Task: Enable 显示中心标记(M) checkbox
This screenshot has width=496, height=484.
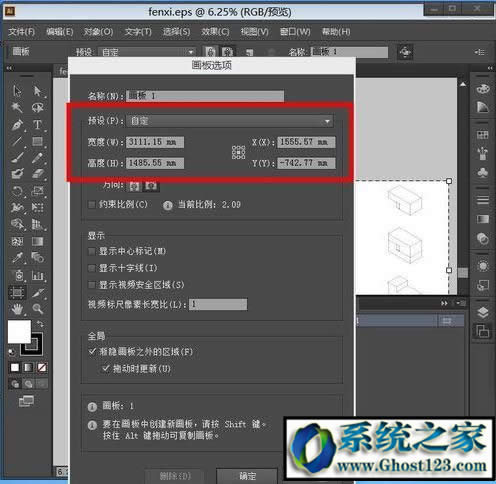Action: click(x=92, y=251)
